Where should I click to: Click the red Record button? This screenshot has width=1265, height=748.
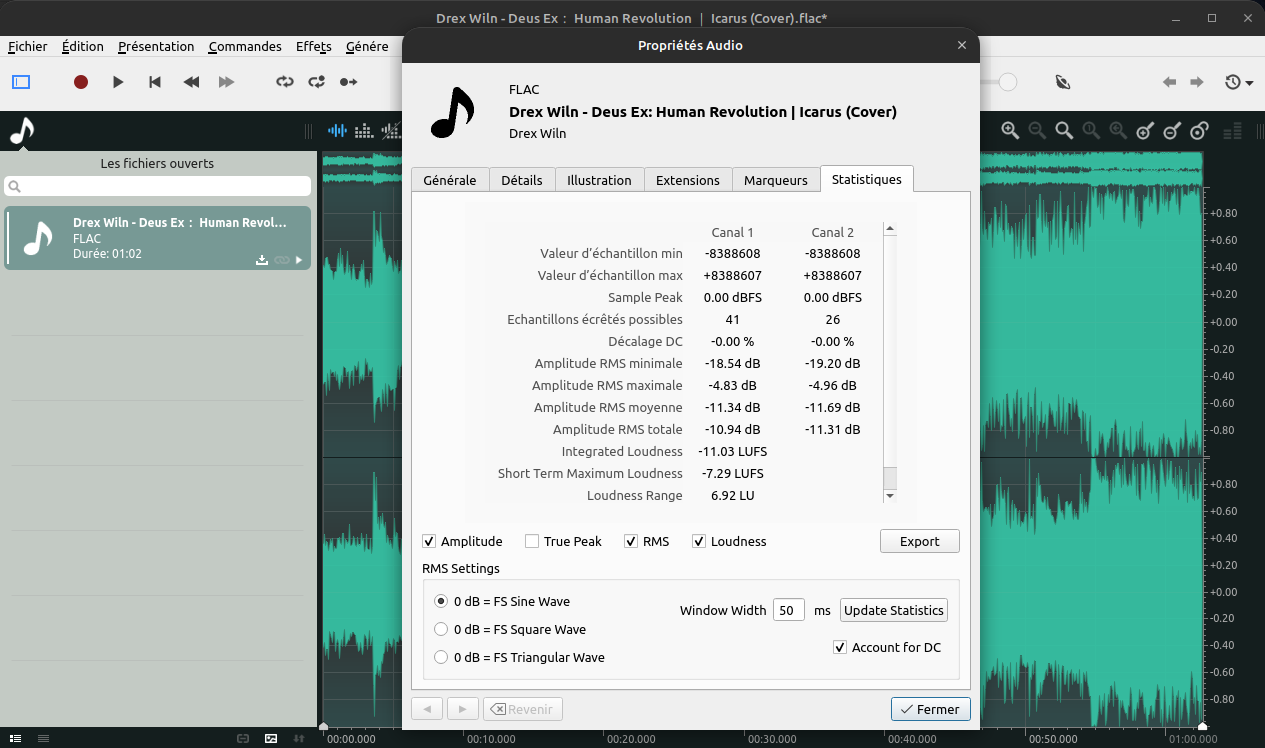[x=81, y=82]
